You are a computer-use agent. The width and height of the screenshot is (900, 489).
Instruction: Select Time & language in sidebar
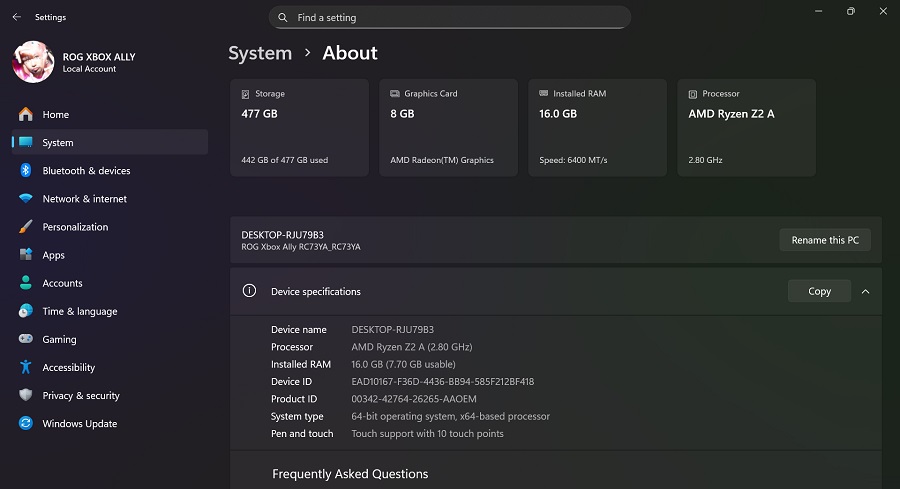[x=79, y=311]
